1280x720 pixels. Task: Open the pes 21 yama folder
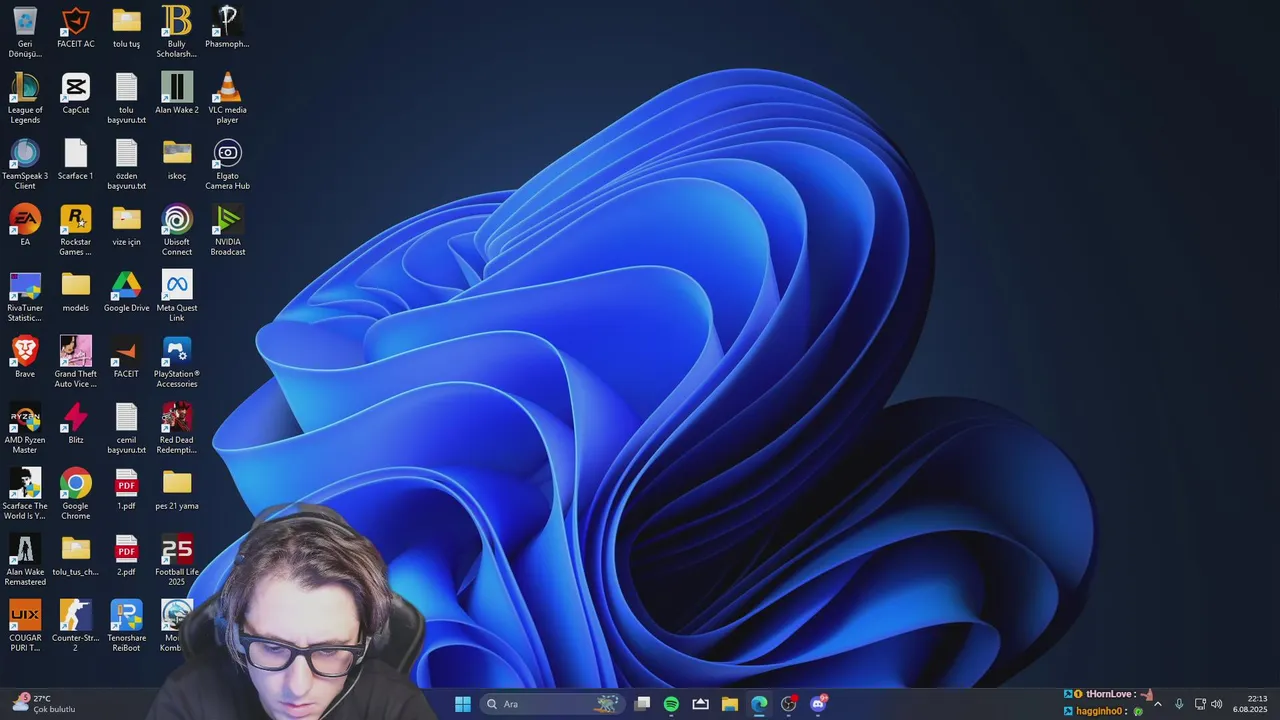pyautogui.click(x=177, y=490)
